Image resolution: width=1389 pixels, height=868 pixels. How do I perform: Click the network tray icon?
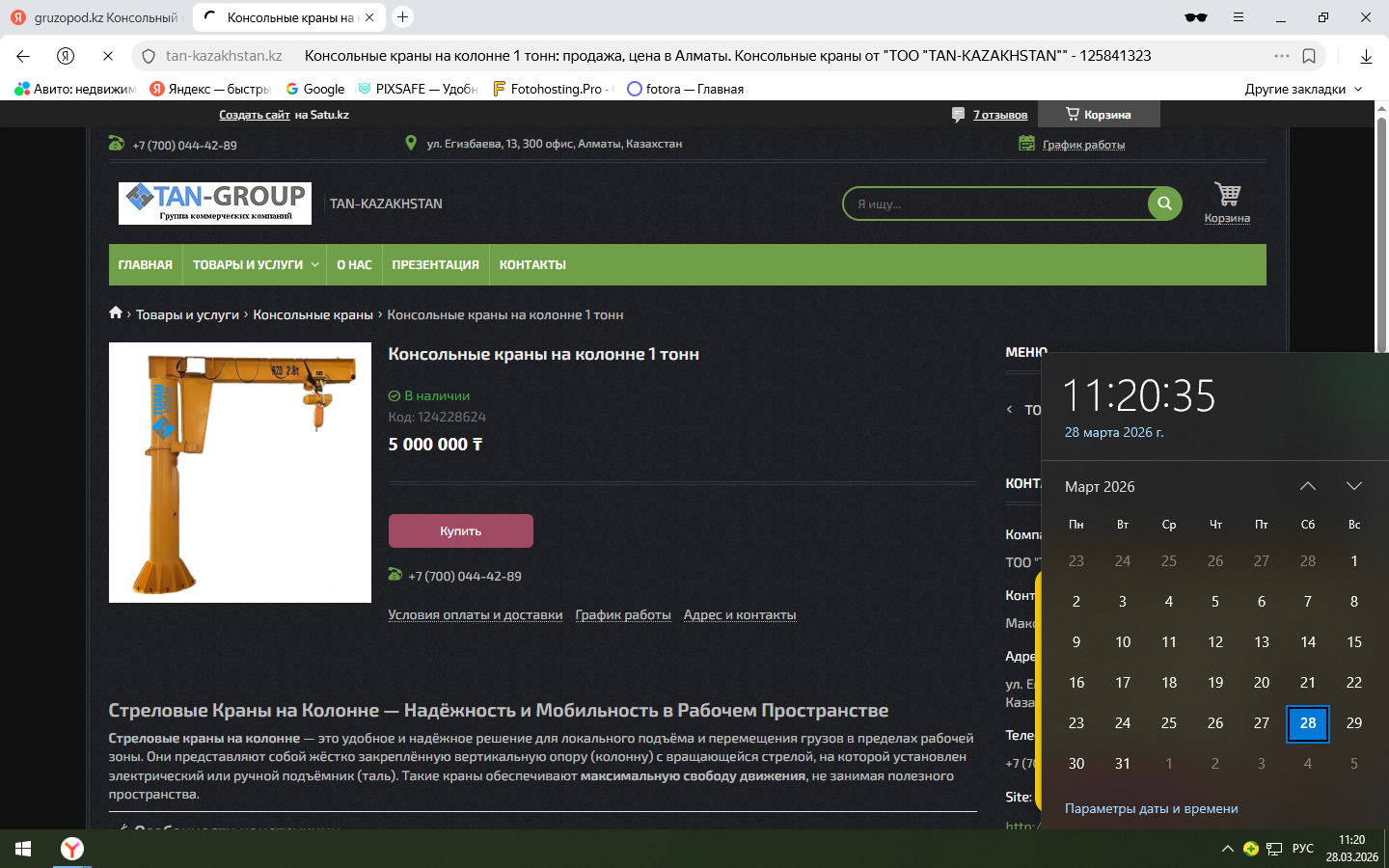click(x=1274, y=849)
